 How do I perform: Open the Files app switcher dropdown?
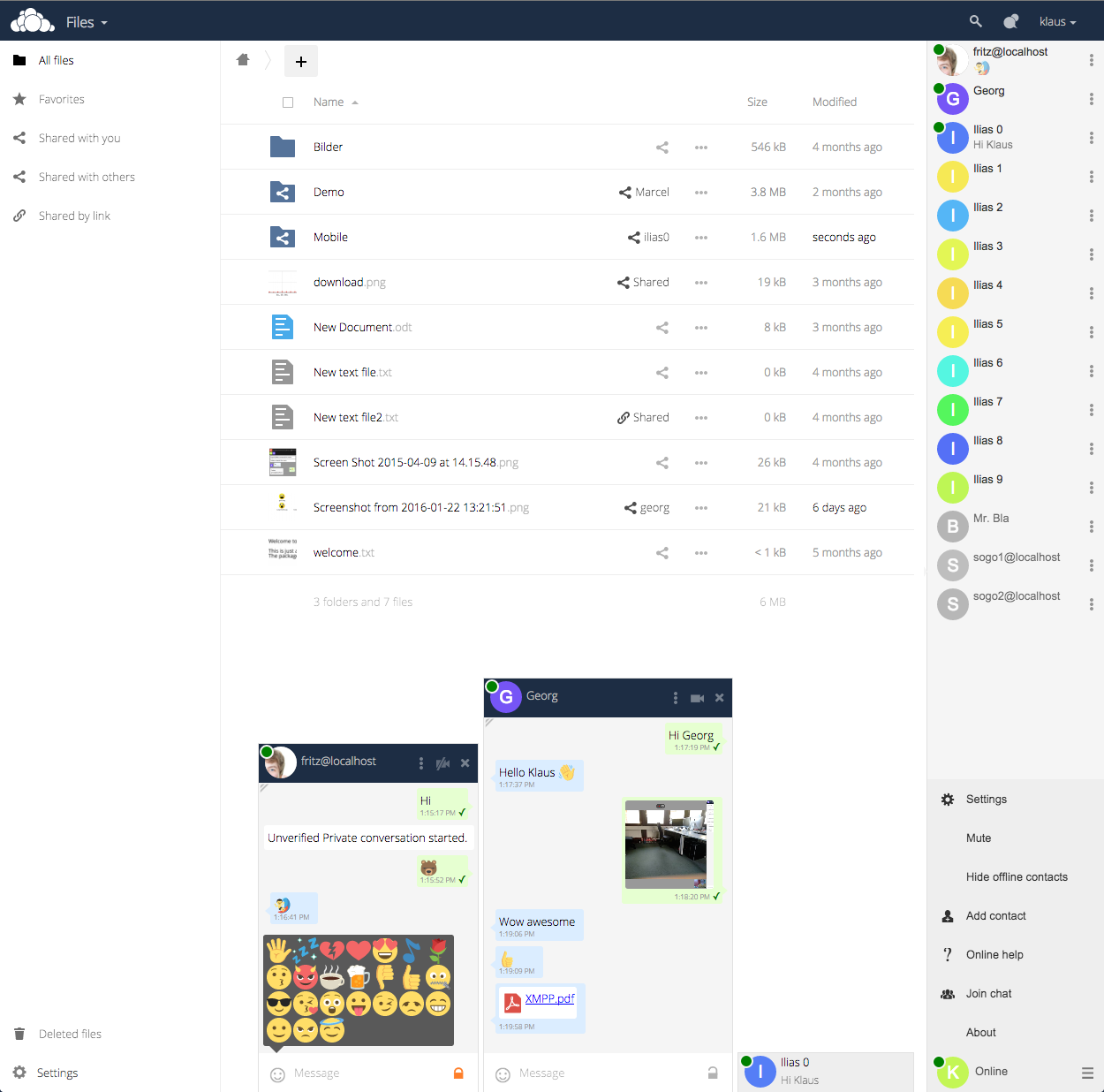click(86, 21)
